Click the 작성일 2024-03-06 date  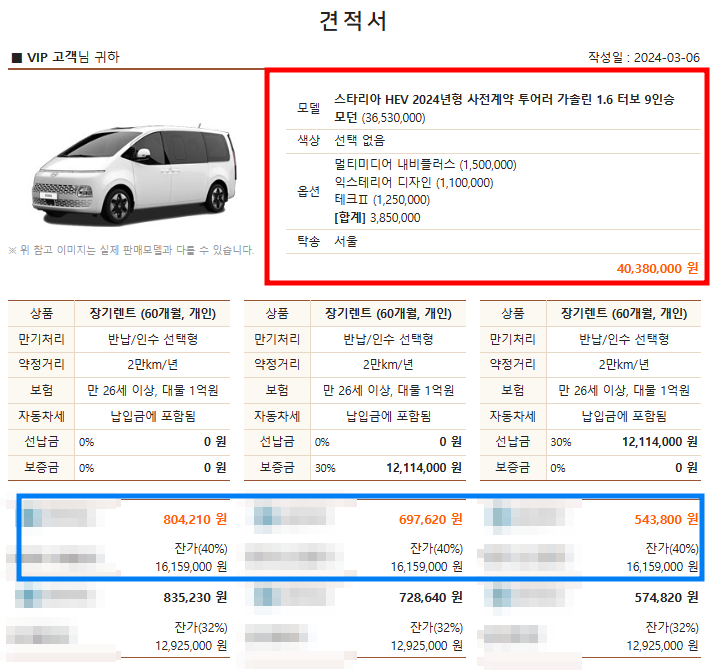click(644, 58)
